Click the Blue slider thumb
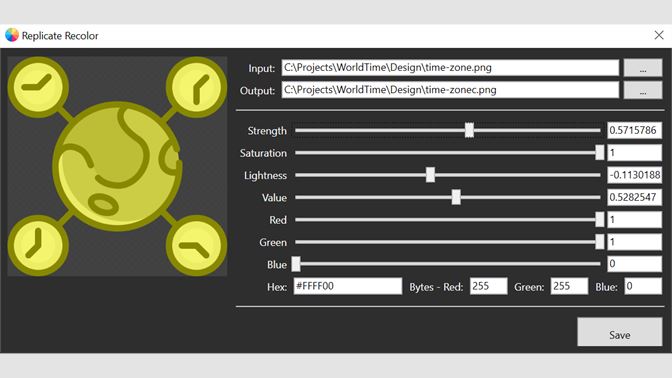672x378 pixels. pos(296,264)
